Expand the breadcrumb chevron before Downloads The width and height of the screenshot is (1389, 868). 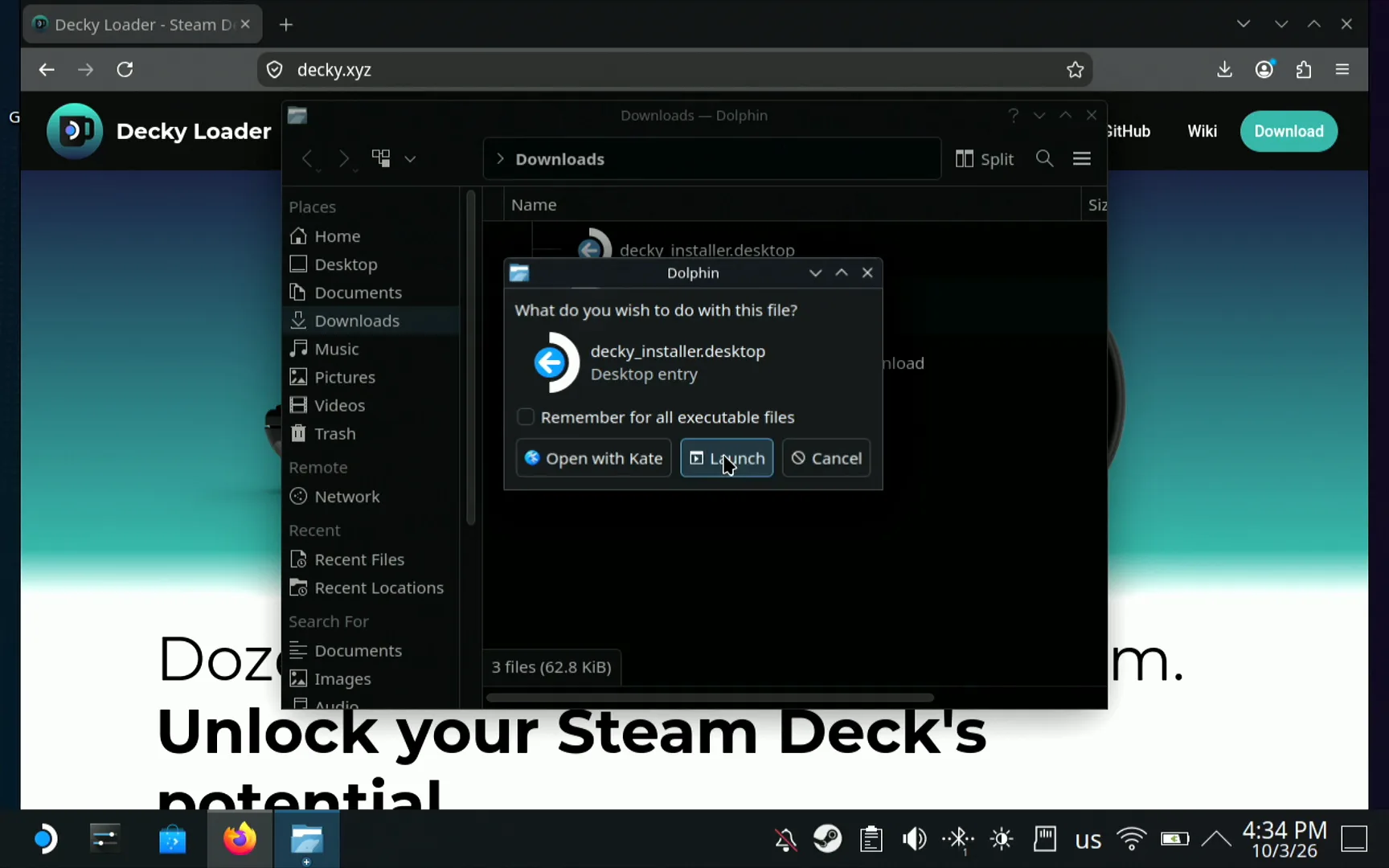[500, 159]
